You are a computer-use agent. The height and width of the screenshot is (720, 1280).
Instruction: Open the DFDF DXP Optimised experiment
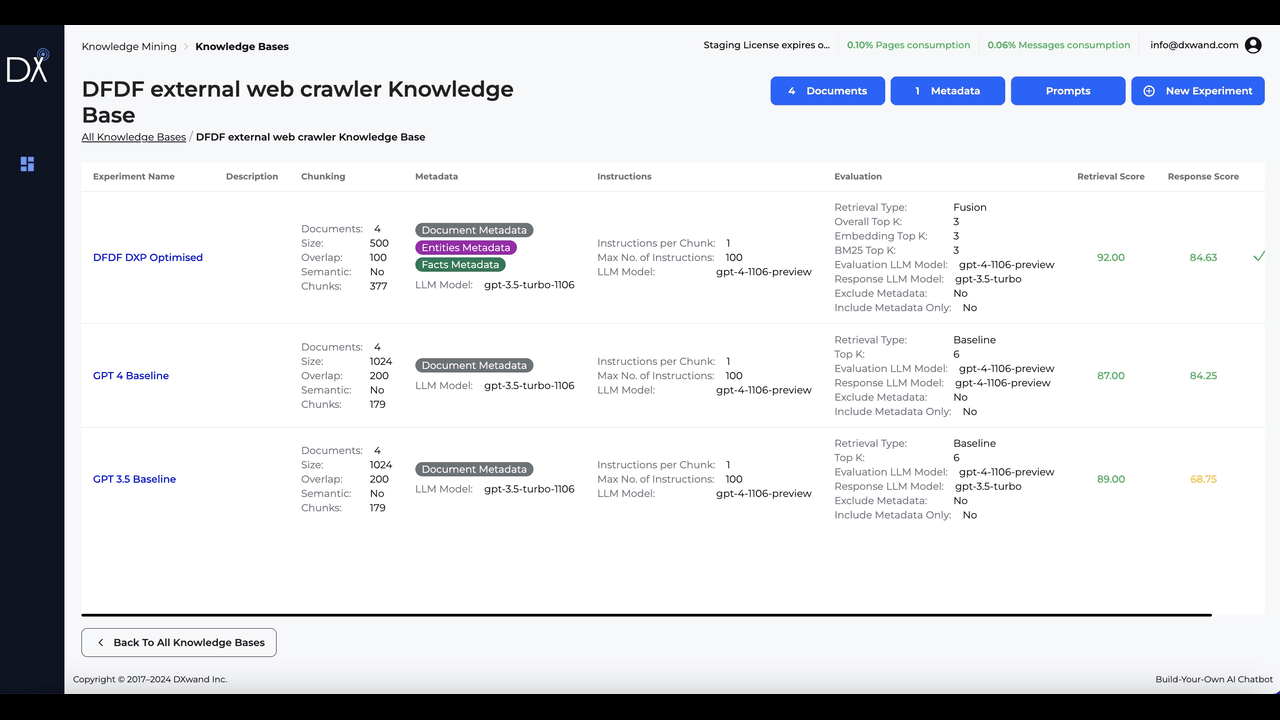tap(148, 258)
